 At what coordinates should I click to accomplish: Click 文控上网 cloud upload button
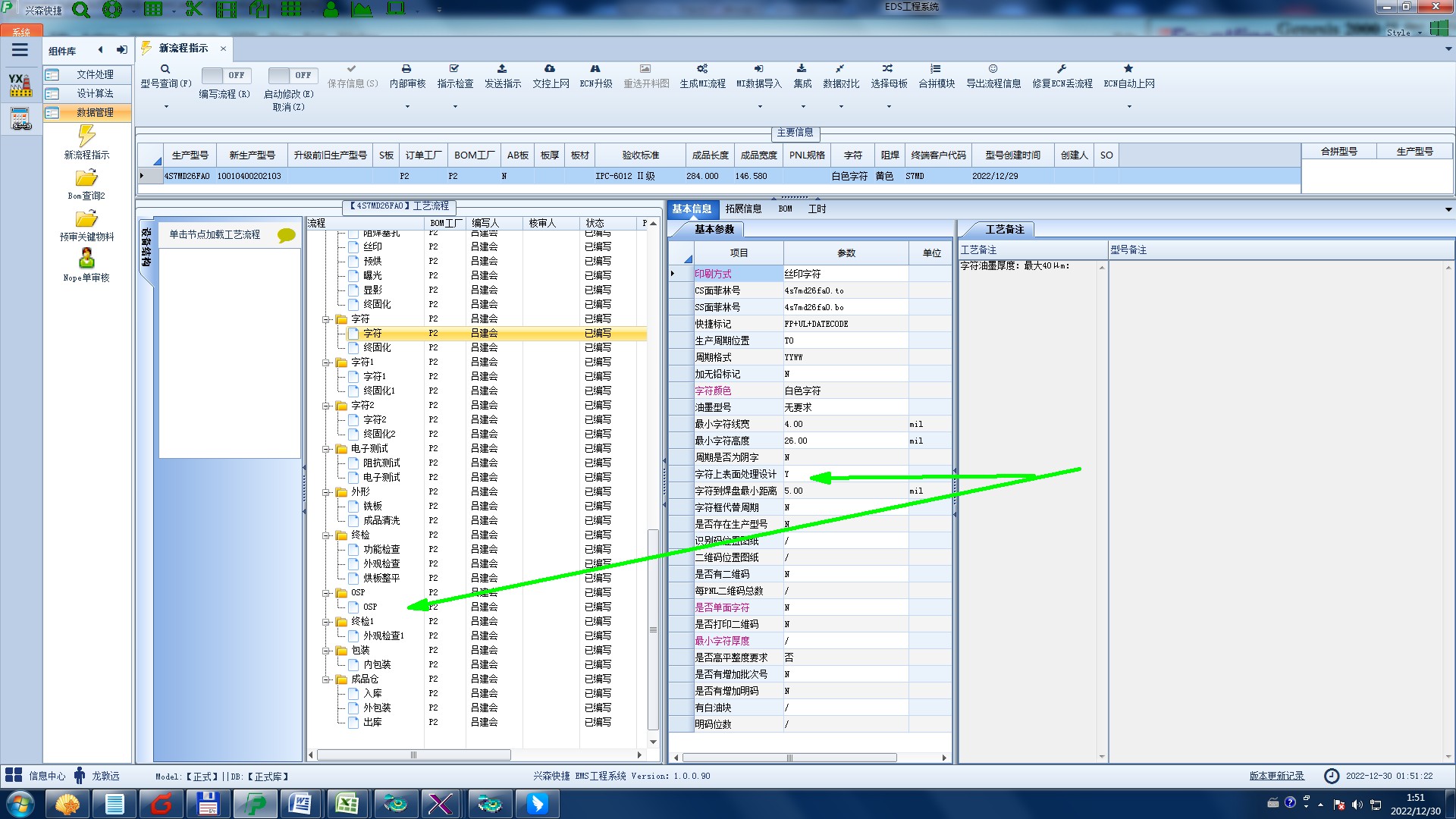coord(551,76)
